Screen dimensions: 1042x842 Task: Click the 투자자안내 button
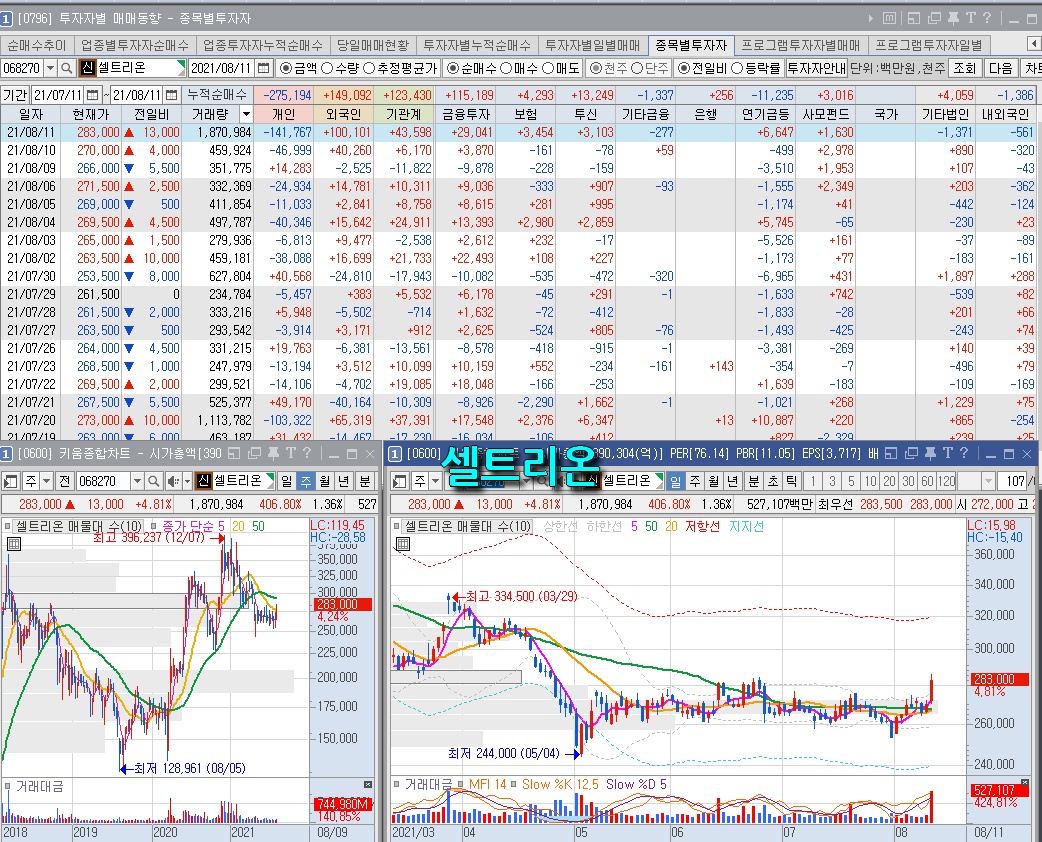tap(816, 68)
